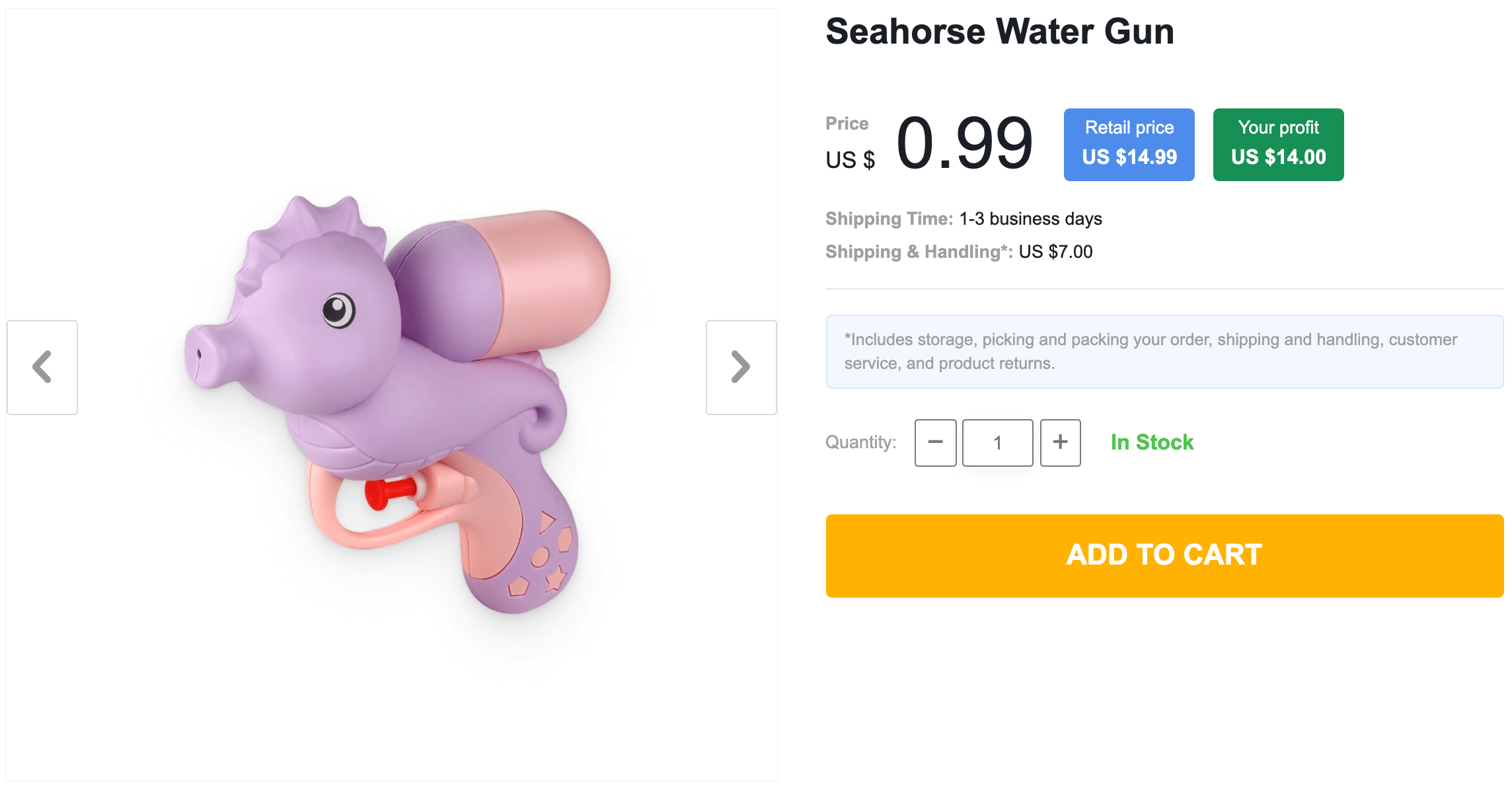Screen dimensions: 1512x792
Task: Click the gray Price label
Action: point(847,124)
